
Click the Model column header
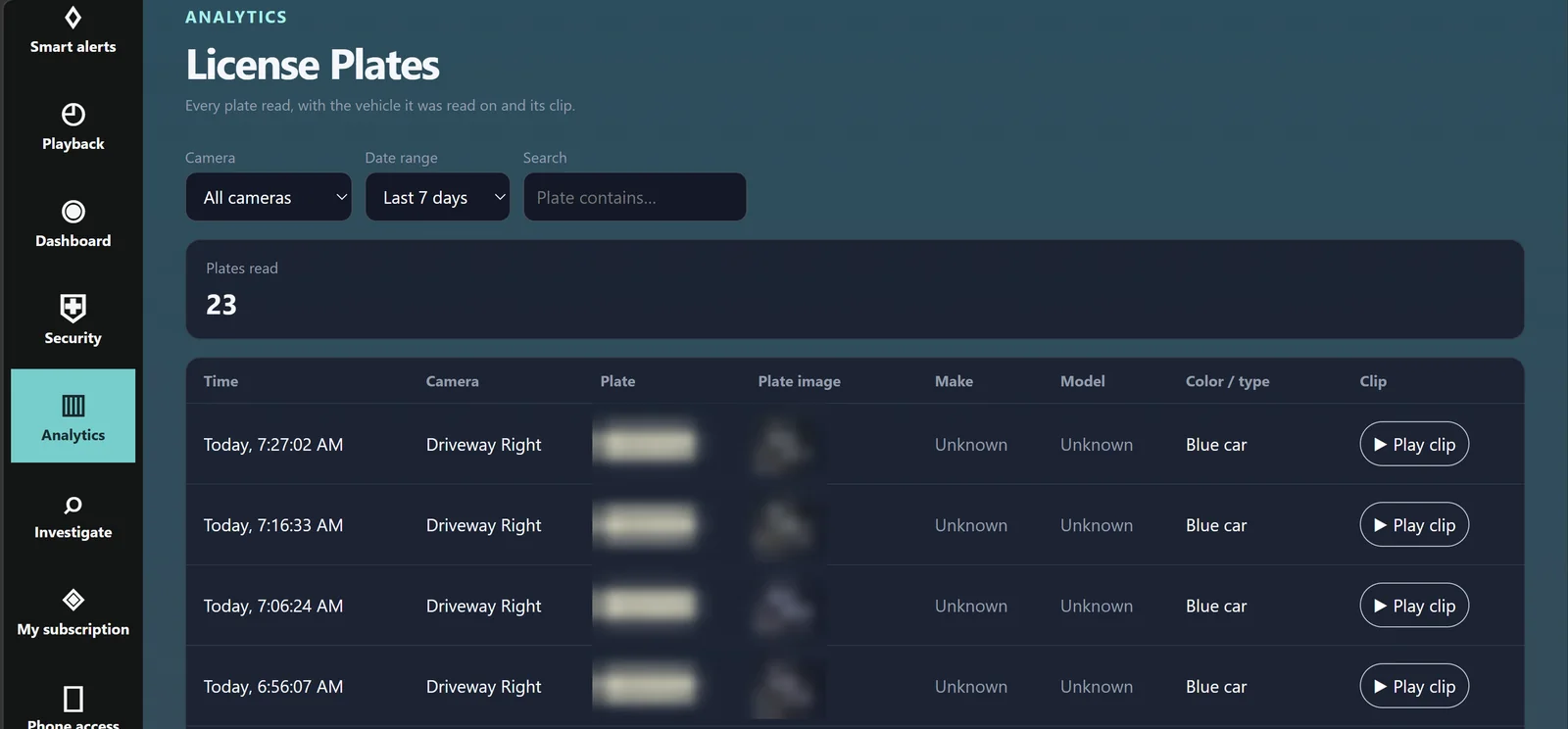(x=1082, y=381)
